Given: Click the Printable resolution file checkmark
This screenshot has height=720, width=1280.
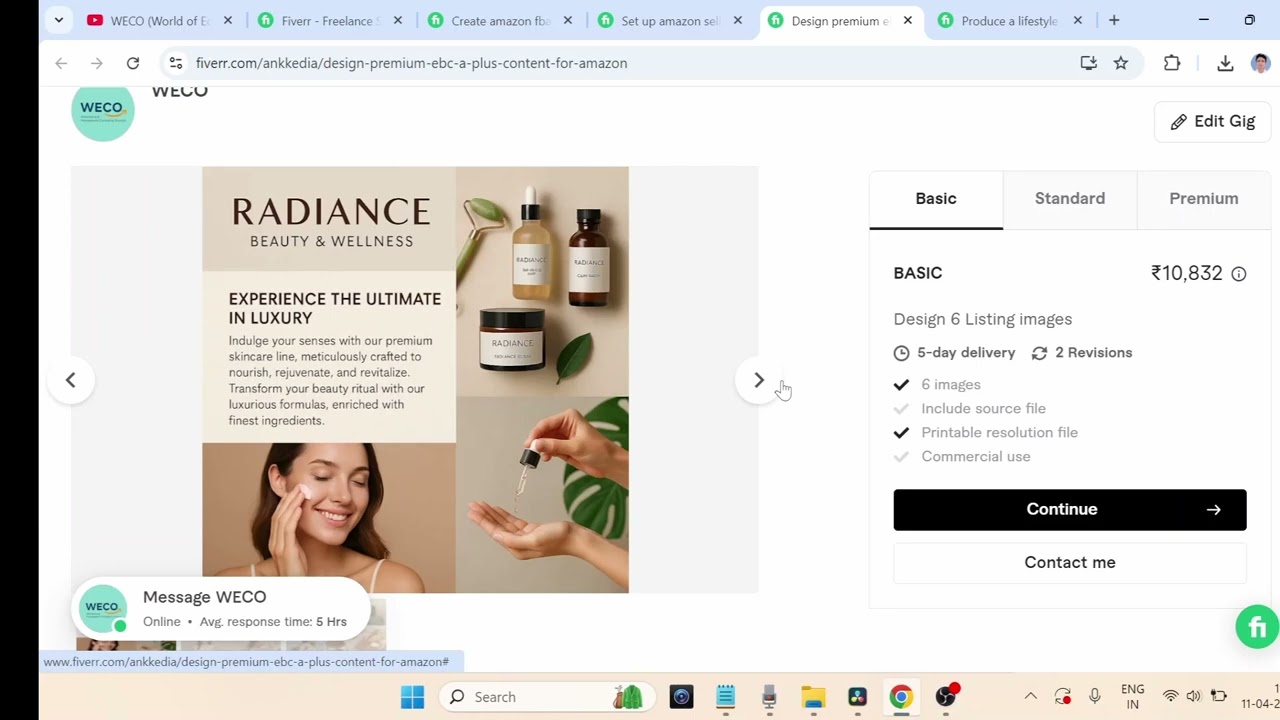Looking at the screenshot, I should click(901, 433).
